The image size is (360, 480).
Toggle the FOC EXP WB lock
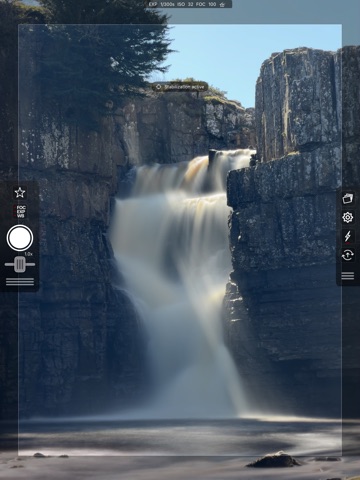[20, 211]
